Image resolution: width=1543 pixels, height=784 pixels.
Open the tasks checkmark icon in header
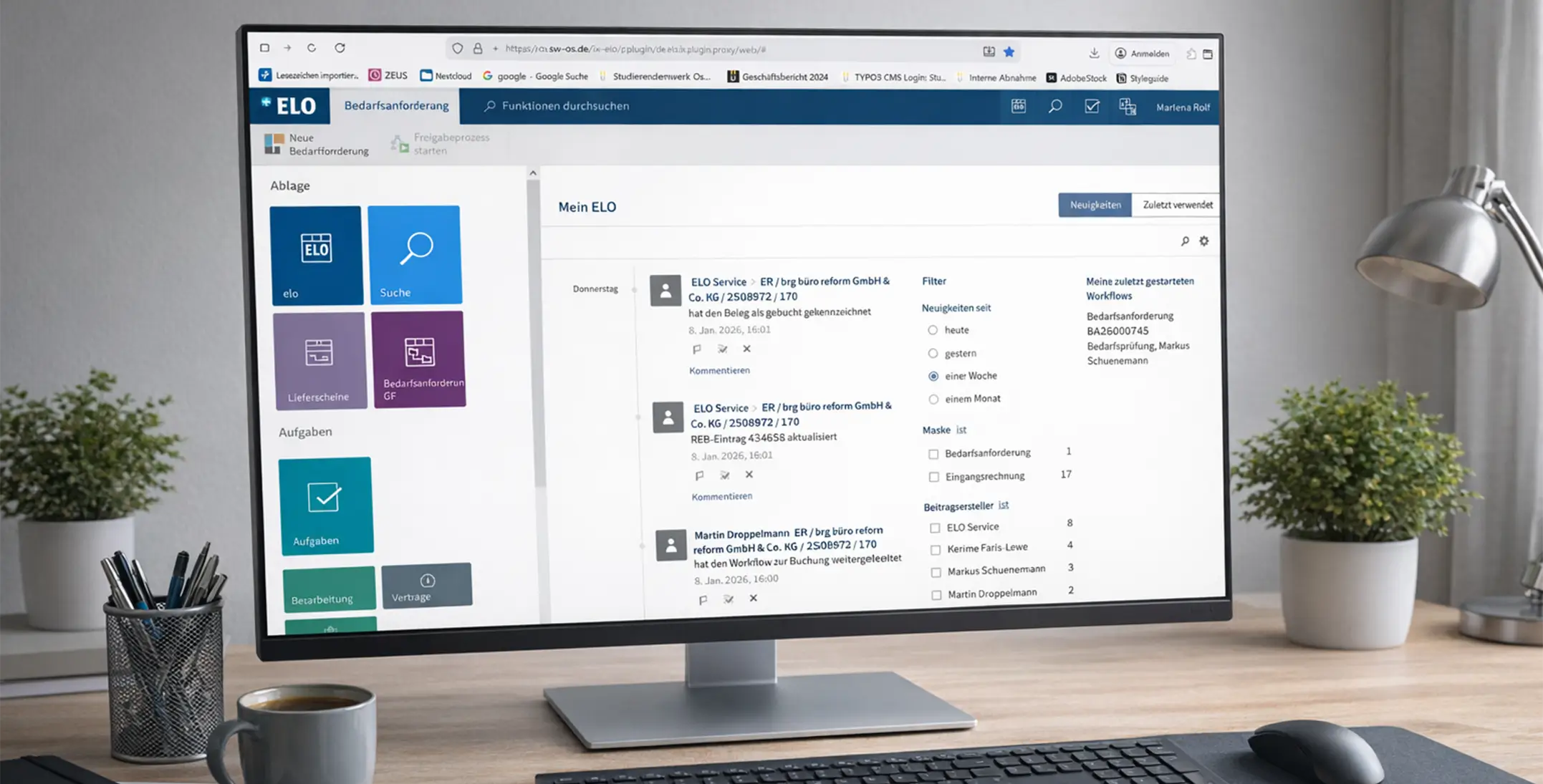point(1092,107)
